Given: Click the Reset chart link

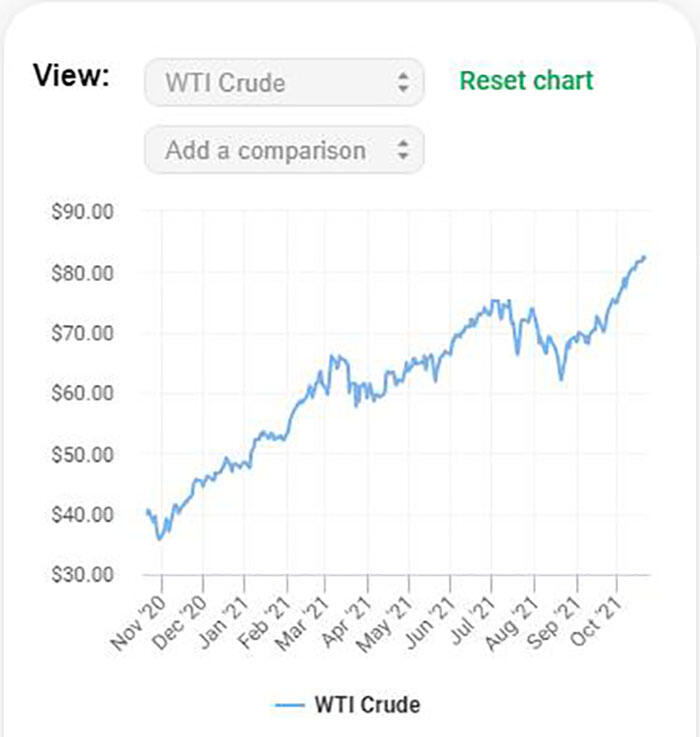Looking at the screenshot, I should point(526,80).
